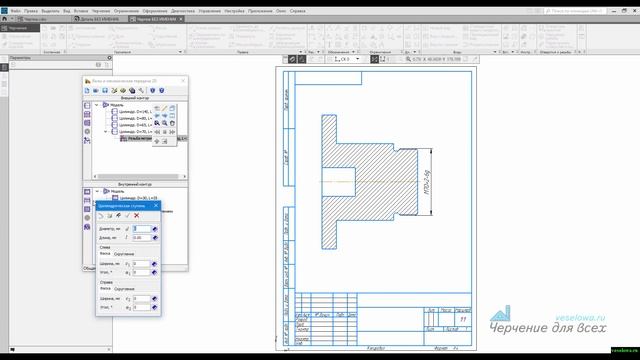Click wrench settings icon in shafts library toolbar
Image resolution: width=640 pixels, height=360 pixels.
click(141, 90)
